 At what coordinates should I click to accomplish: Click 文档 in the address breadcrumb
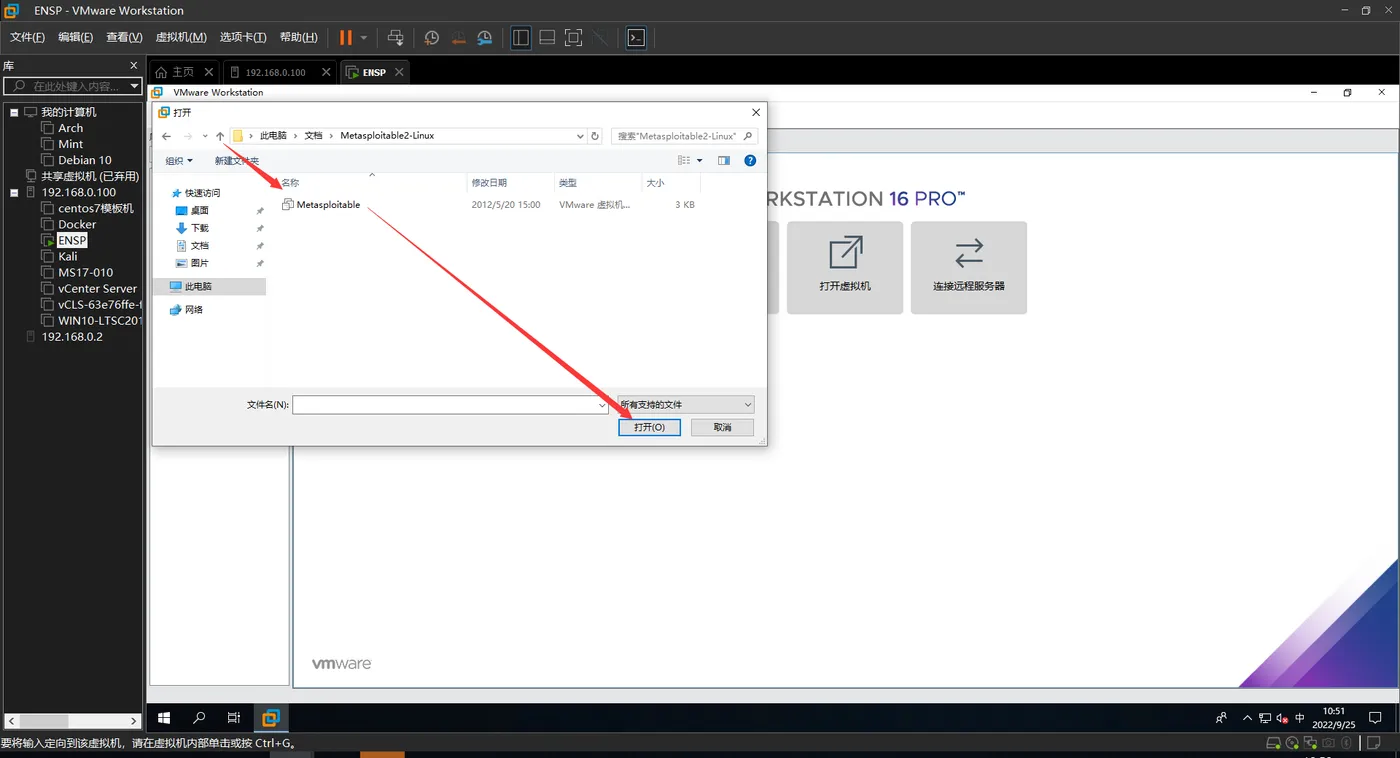tap(314, 136)
